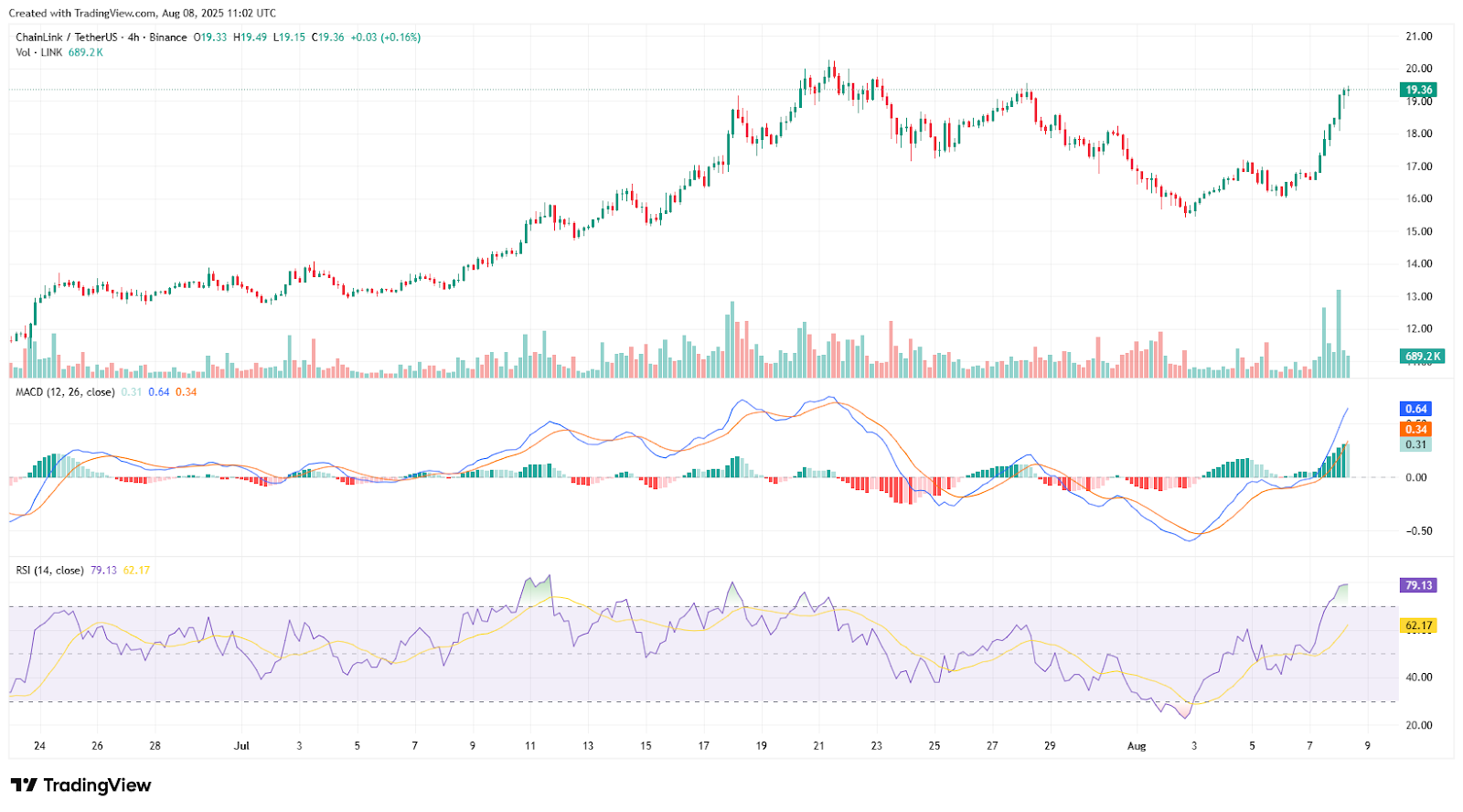
Task: Click the 14.00 price axis label
Action: tap(1419, 263)
